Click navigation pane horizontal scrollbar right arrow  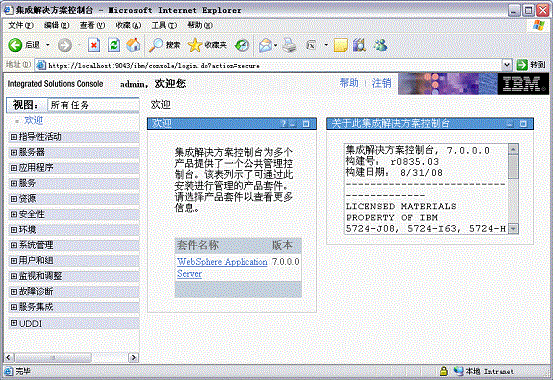134,357
